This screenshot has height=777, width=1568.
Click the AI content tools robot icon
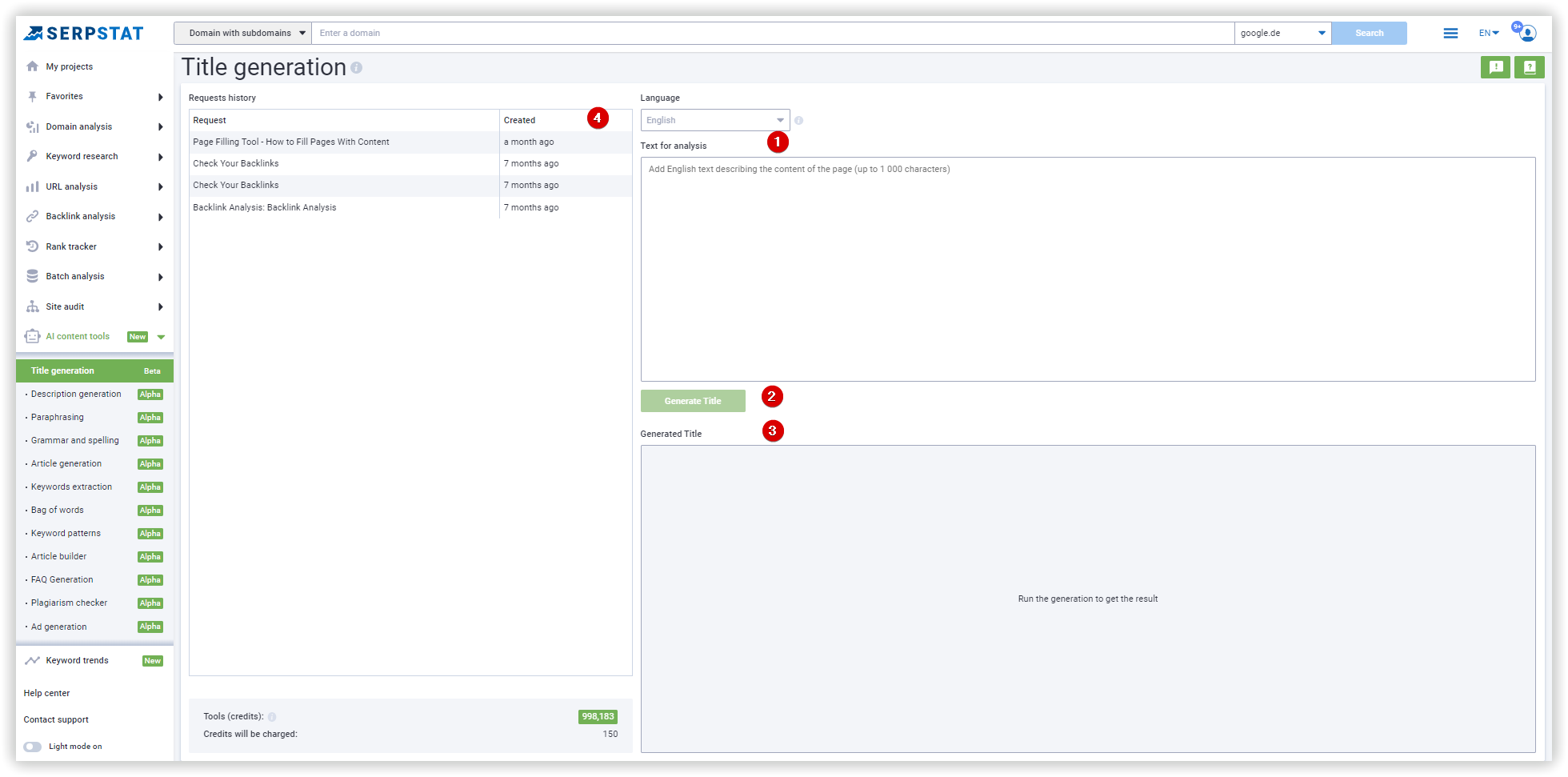[32, 336]
